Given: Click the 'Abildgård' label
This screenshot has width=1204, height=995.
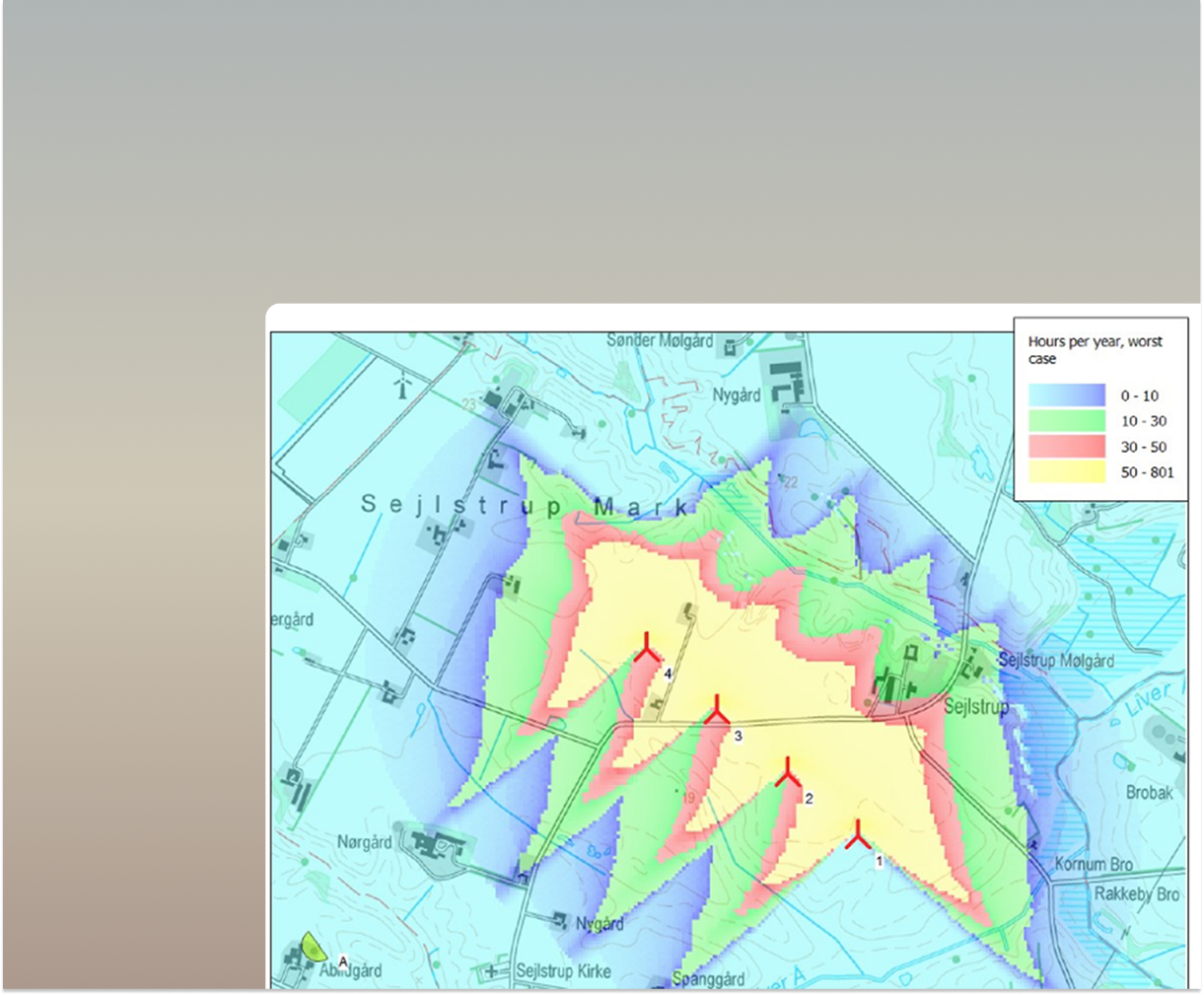Looking at the screenshot, I should pyautogui.click(x=350, y=971).
